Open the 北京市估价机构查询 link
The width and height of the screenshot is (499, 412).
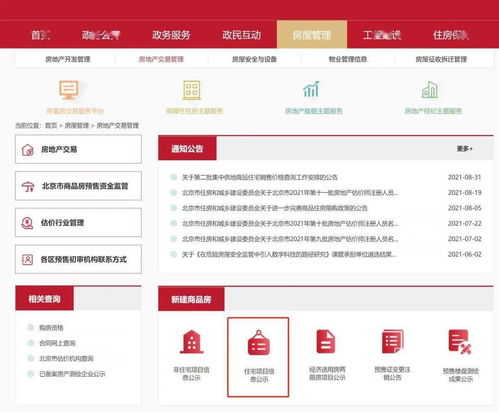click(x=66, y=358)
